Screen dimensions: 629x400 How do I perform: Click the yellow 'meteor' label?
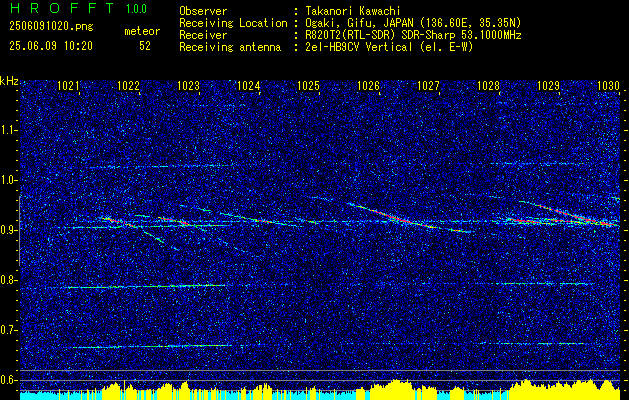coord(142,31)
